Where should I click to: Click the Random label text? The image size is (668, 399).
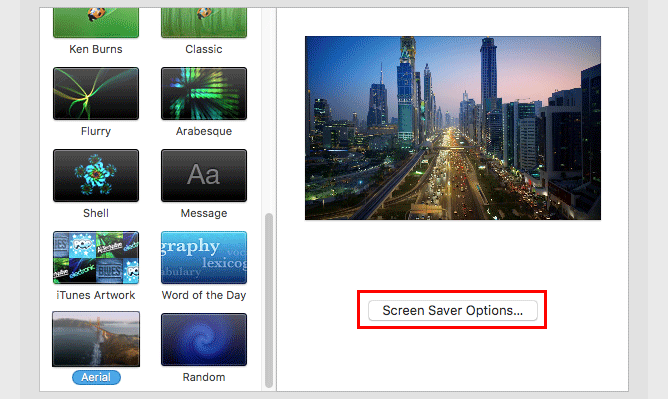coord(204,377)
